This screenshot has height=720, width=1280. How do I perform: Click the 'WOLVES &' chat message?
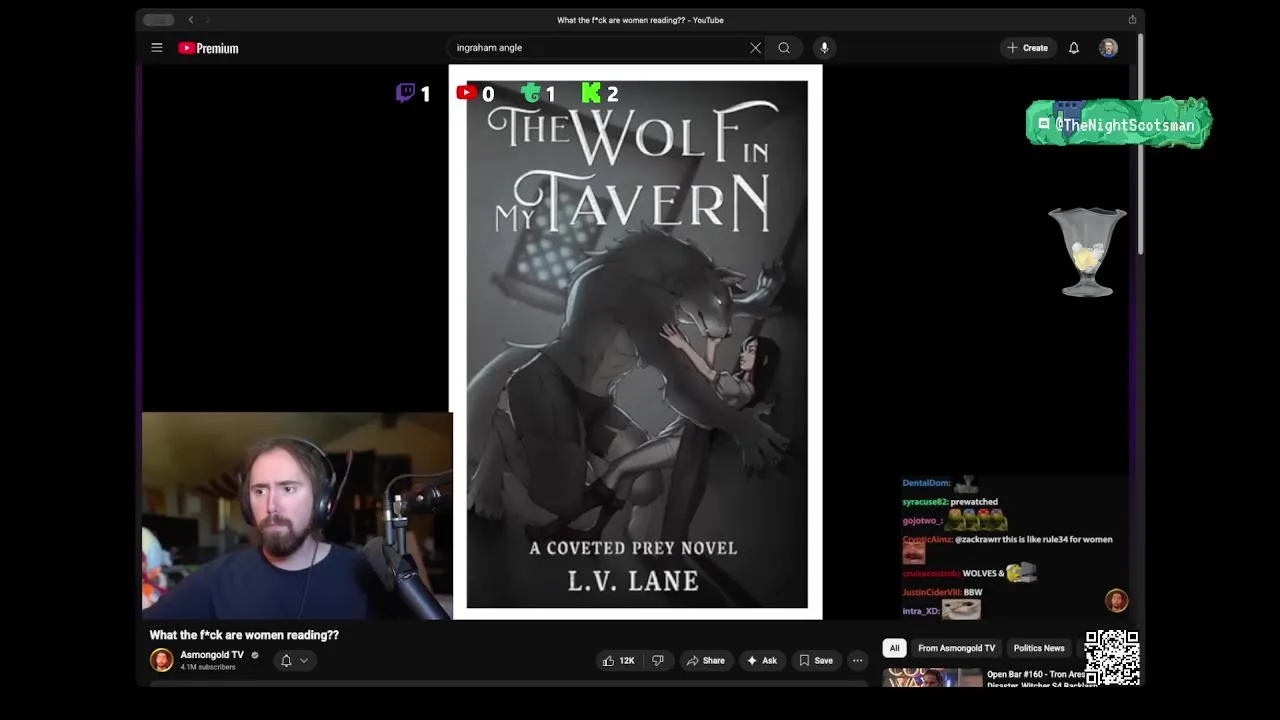(x=983, y=573)
